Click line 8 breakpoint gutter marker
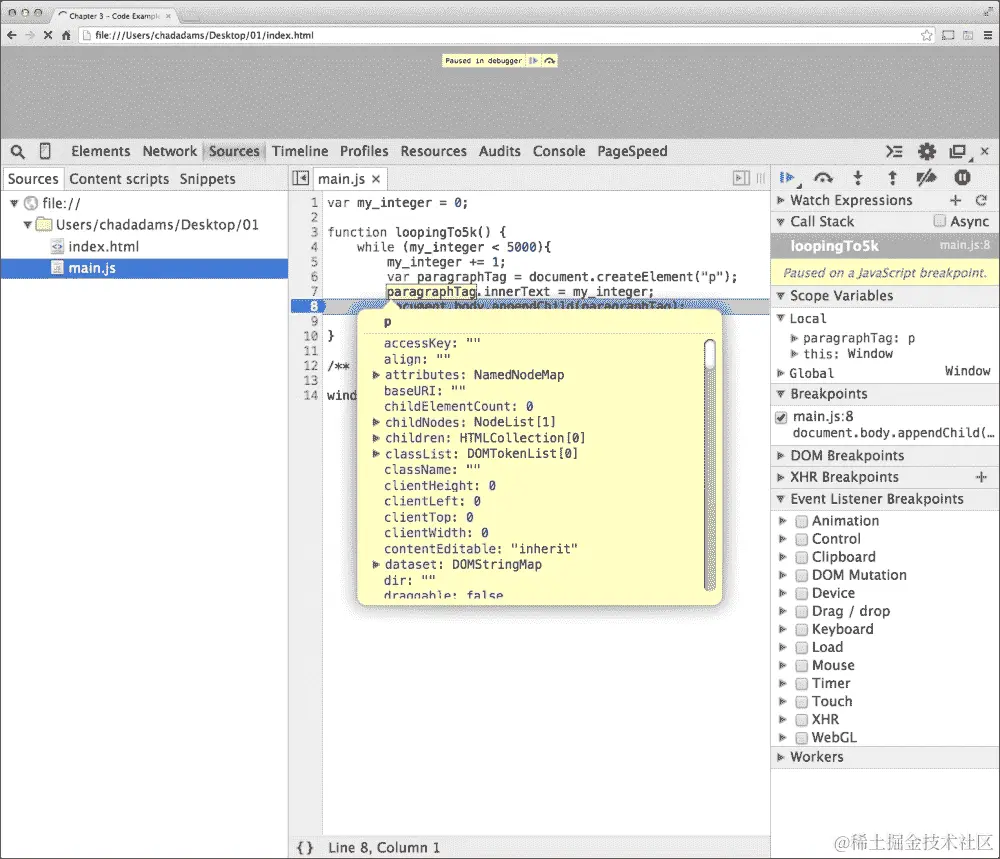 pos(309,306)
